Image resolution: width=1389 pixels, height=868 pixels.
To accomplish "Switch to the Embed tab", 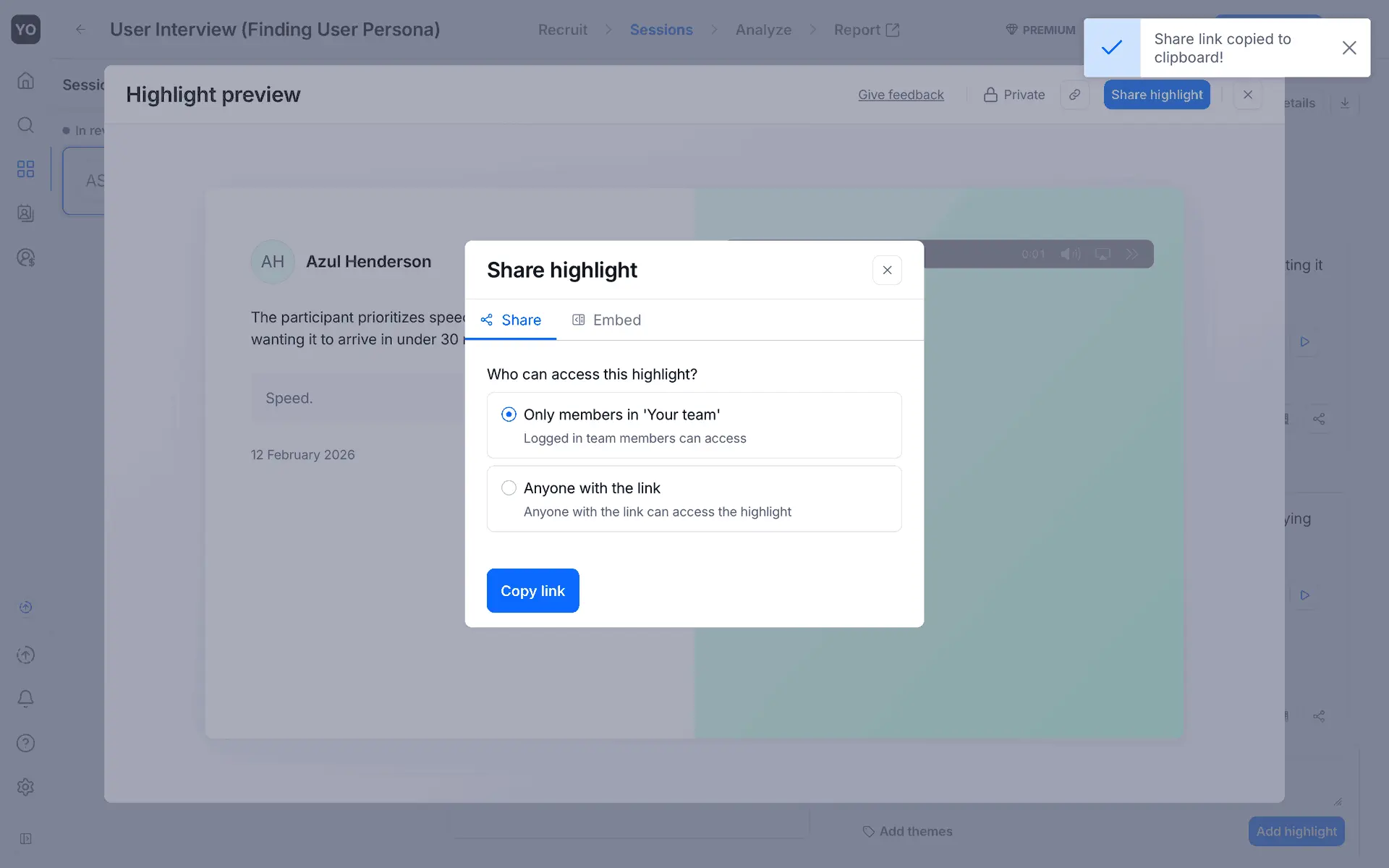I will tap(606, 320).
